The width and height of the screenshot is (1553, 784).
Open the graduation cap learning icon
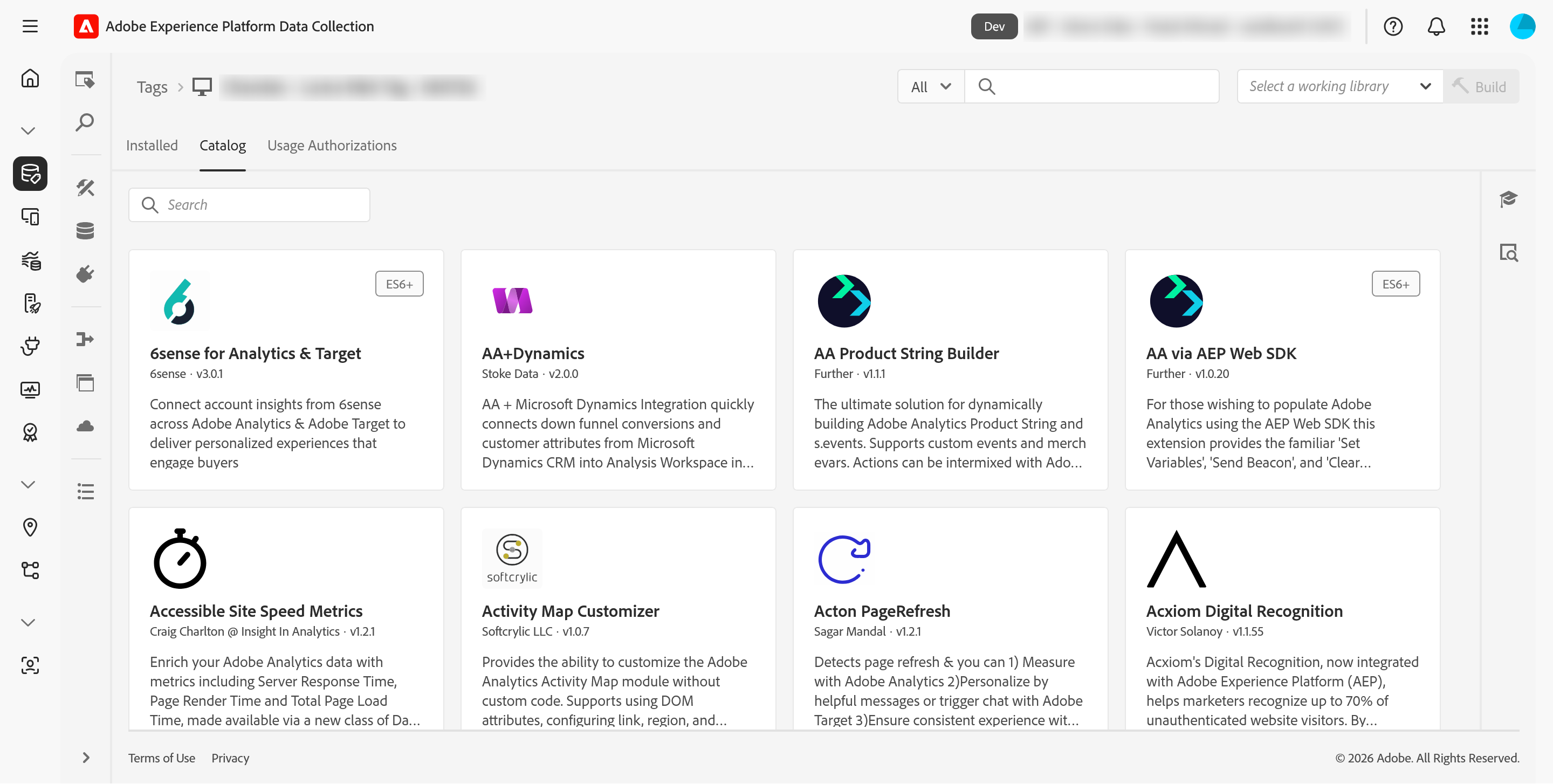[x=1508, y=199]
